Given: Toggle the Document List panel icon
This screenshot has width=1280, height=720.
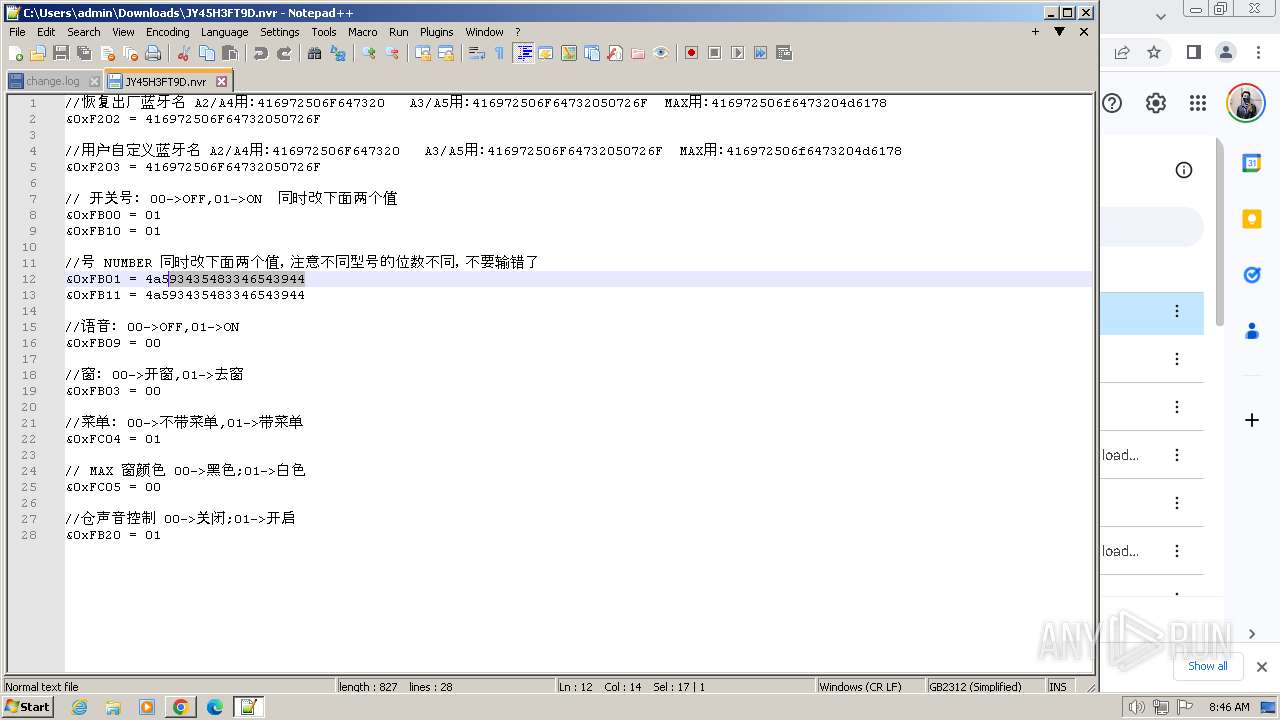Looking at the screenshot, I should pyautogui.click(x=592, y=53).
